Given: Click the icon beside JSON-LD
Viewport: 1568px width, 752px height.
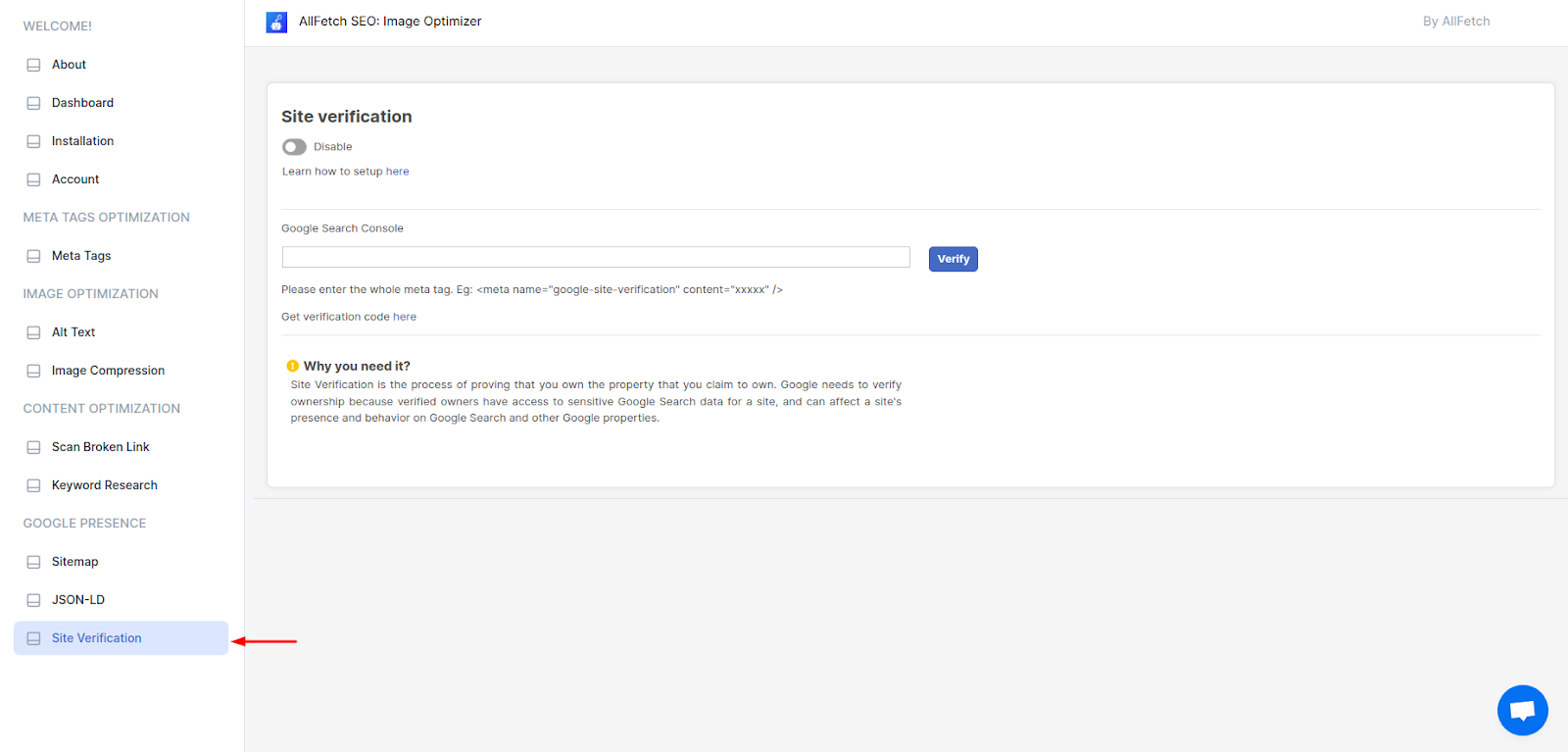Looking at the screenshot, I should point(33,600).
